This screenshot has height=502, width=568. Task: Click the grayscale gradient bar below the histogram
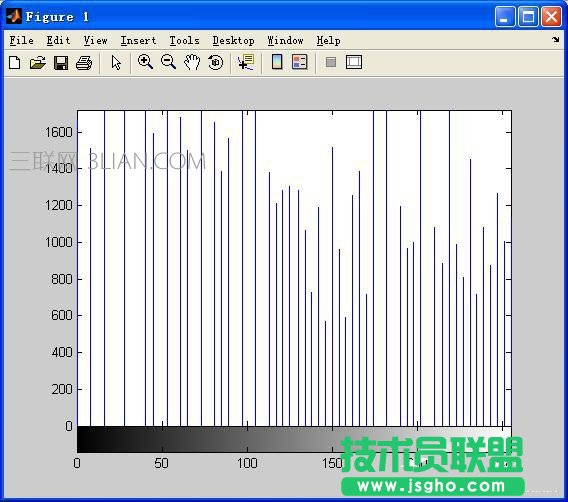click(294, 439)
